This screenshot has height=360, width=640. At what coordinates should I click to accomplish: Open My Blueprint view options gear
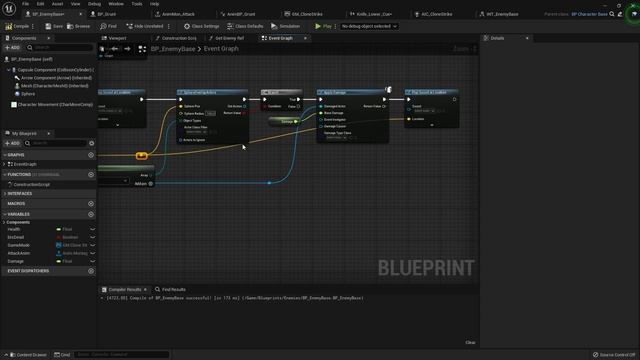tap(91, 143)
